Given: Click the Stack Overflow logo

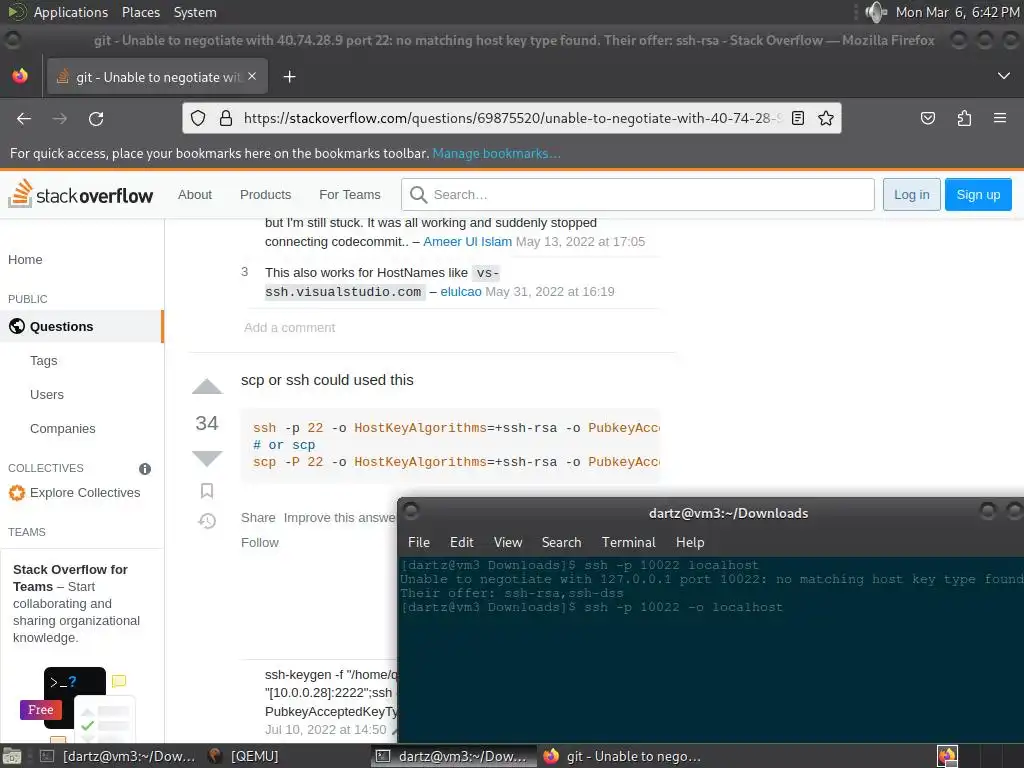Looking at the screenshot, I should coord(80,194).
